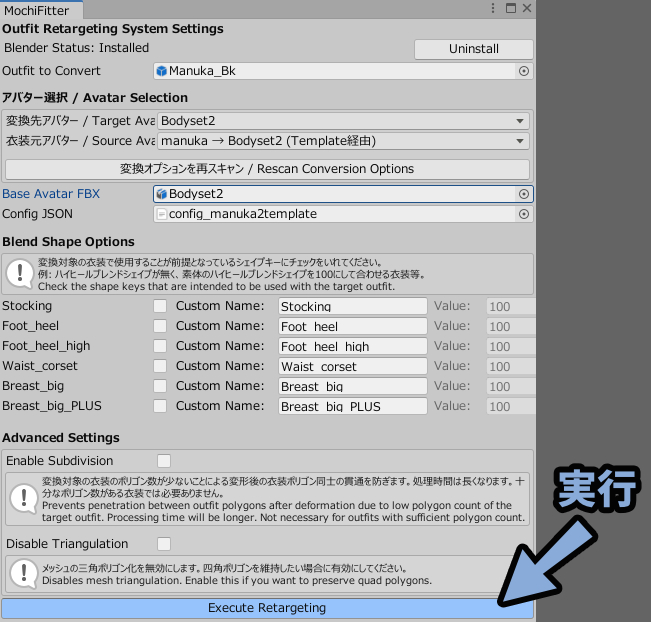The image size is (651, 622).
Task: Click the Uninstall button
Action: pyautogui.click(x=473, y=49)
